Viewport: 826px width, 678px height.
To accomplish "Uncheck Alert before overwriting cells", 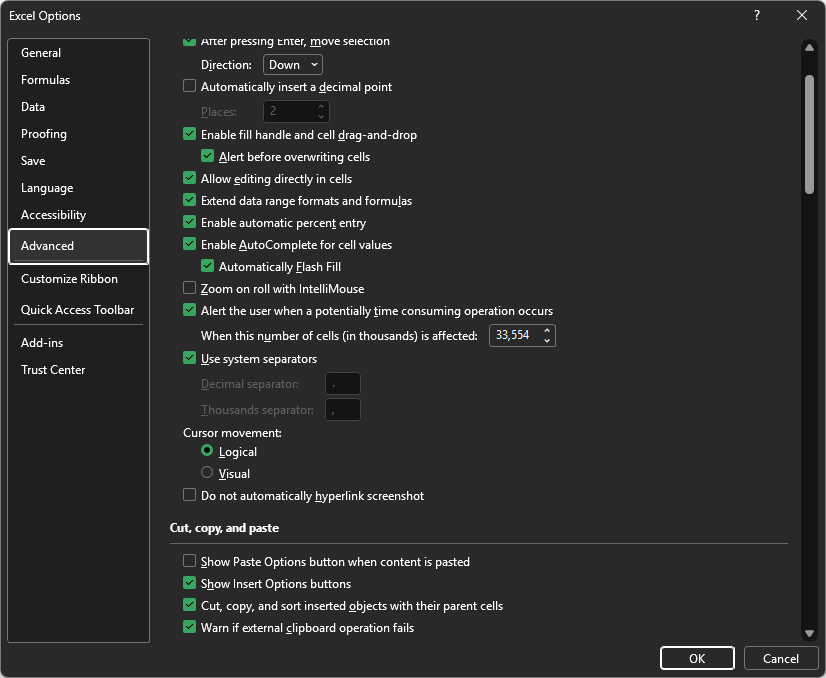I will (x=208, y=156).
